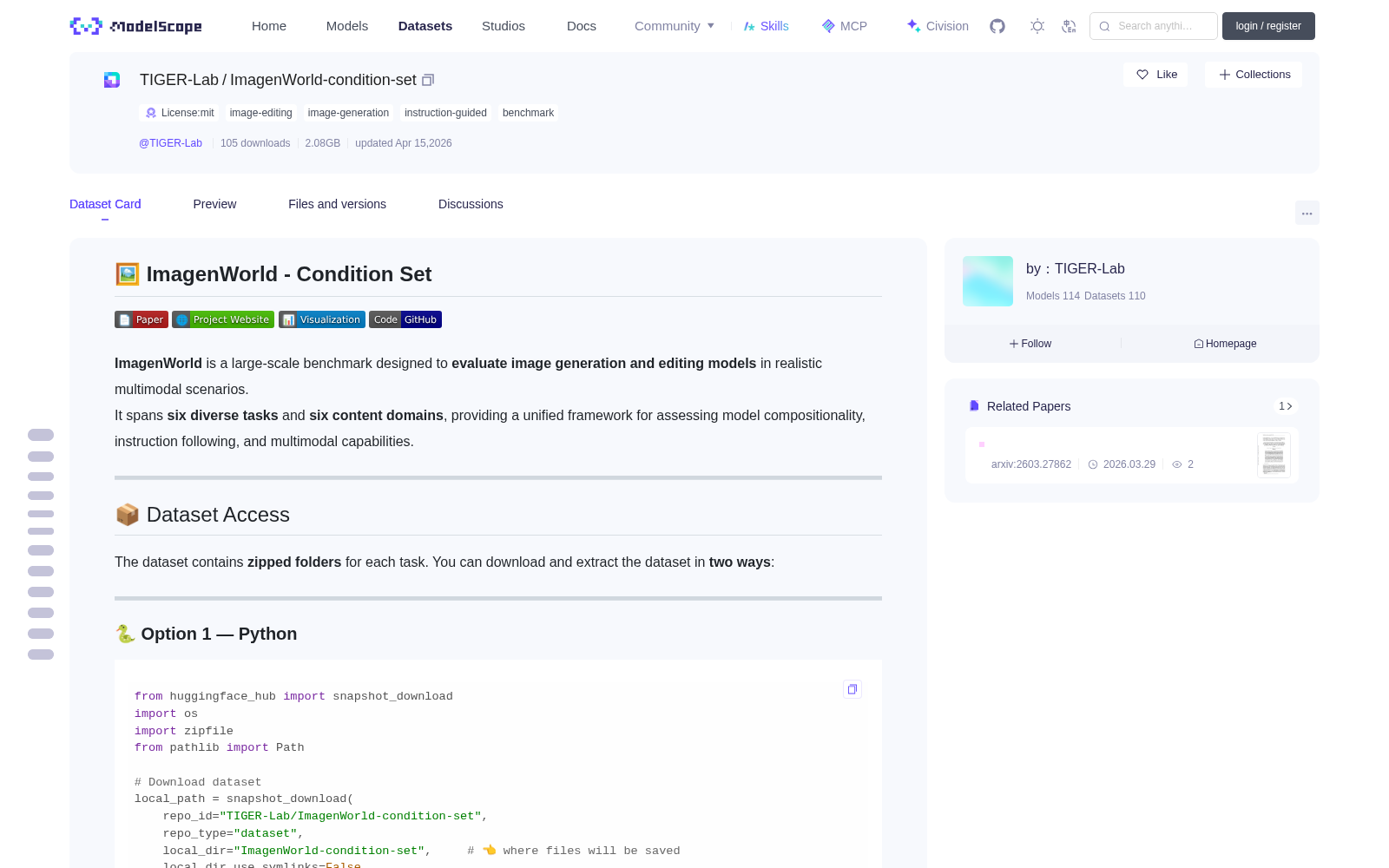The image size is (1389, 868).
Task: Open the Docs menu item
Action: coord(582,26)
